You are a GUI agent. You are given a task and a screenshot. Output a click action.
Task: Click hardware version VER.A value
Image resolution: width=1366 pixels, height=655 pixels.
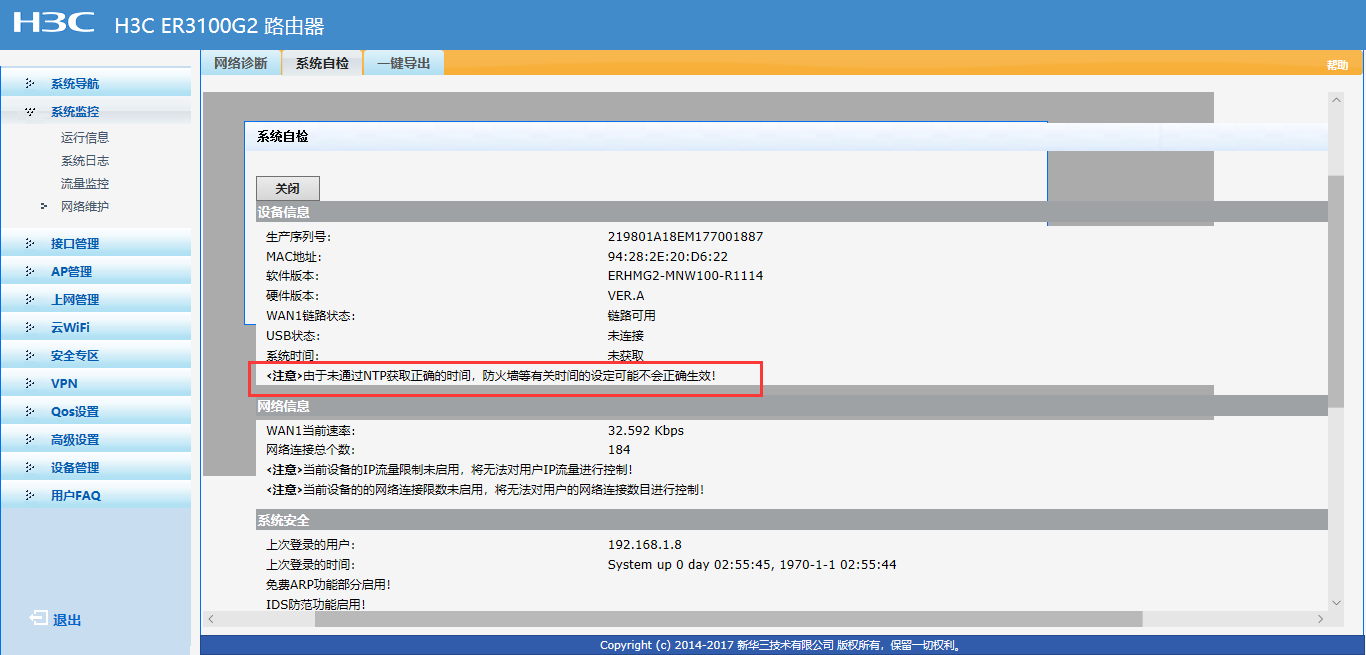pyautogui.click(x=626, y=296)
